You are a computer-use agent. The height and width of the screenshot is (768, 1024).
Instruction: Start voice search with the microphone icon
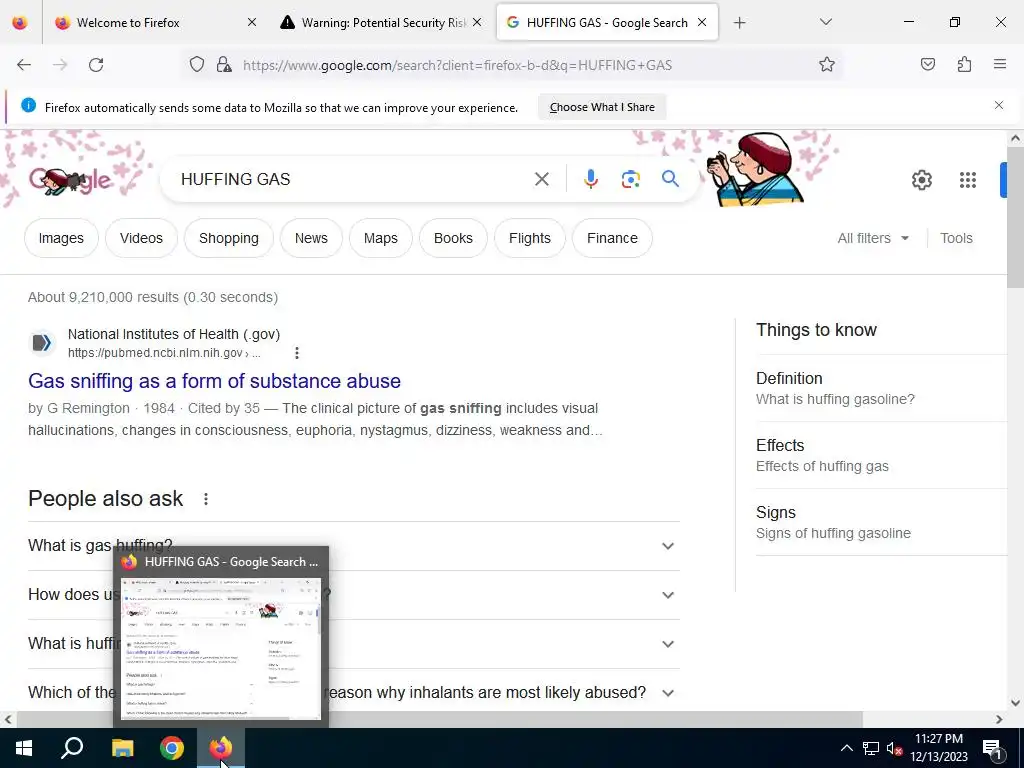(x=590, y=179)
